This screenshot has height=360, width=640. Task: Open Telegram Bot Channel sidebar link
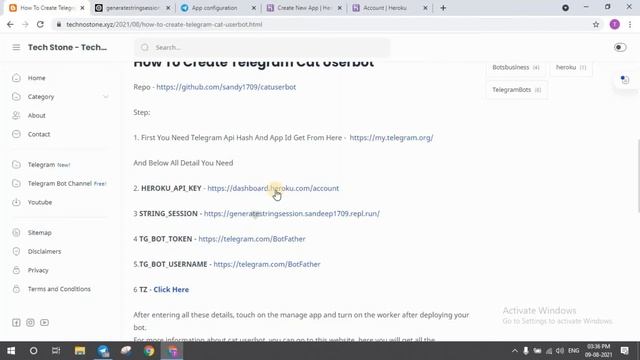click(x=67, y=184)
